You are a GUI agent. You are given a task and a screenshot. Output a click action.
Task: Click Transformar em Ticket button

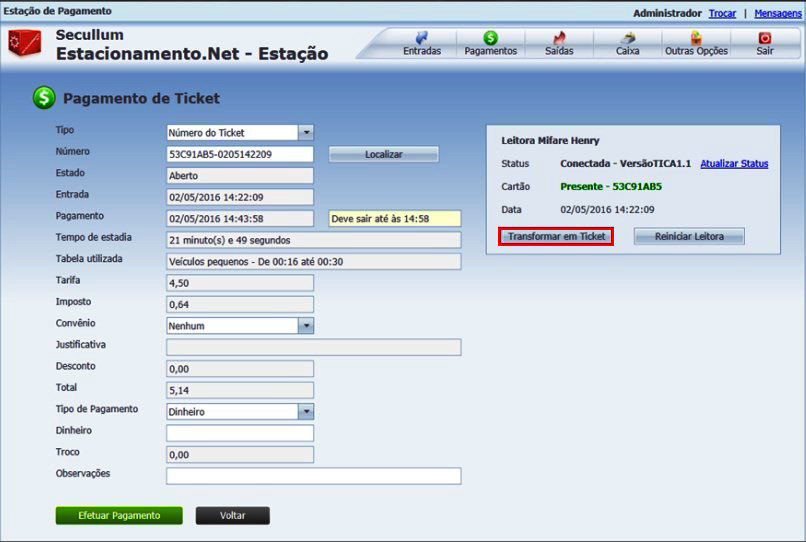[556, 237]
